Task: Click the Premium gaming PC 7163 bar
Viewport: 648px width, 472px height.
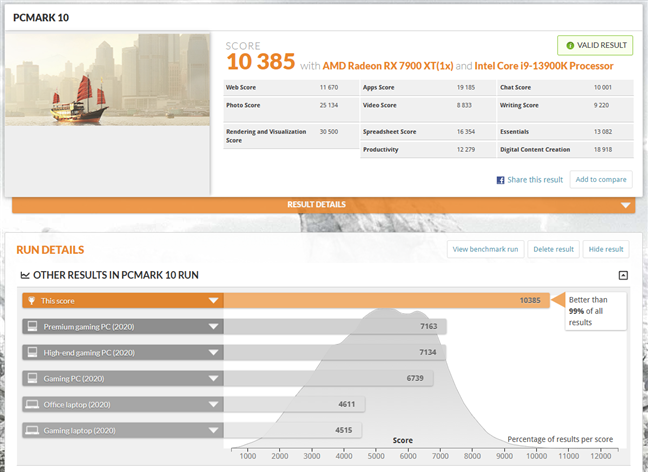Action: (335, 327)
